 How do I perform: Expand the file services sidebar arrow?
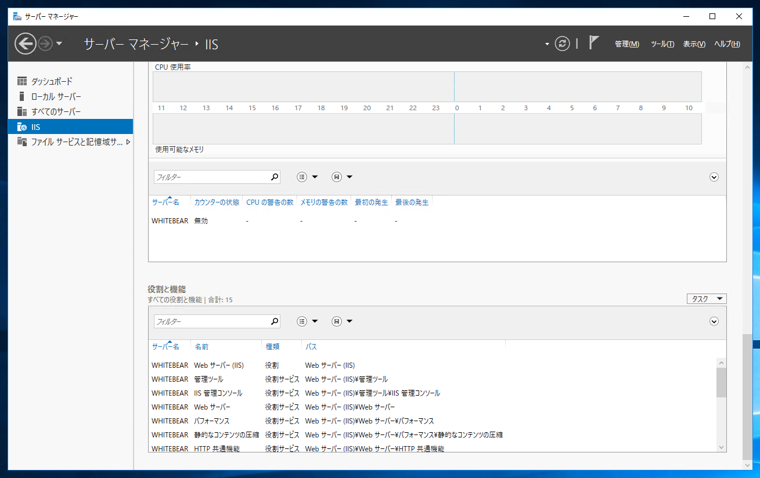click(x=128, y=142)
